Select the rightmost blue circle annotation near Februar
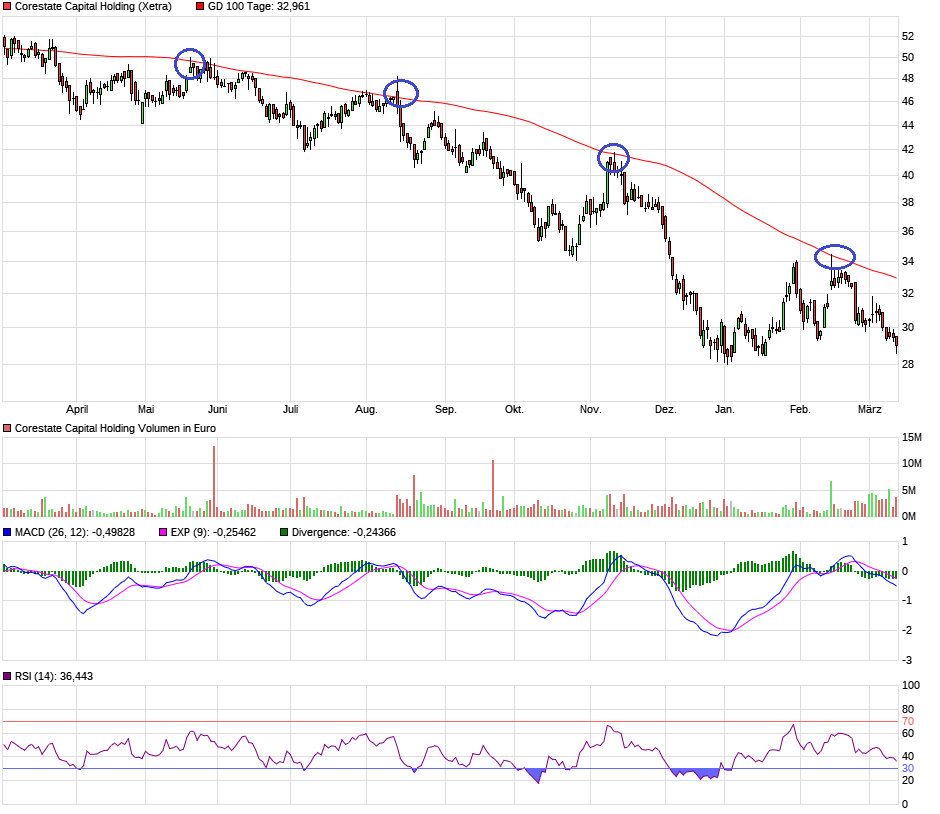The width and height of the screenshot is (940, 814). (x=835, y=255)
